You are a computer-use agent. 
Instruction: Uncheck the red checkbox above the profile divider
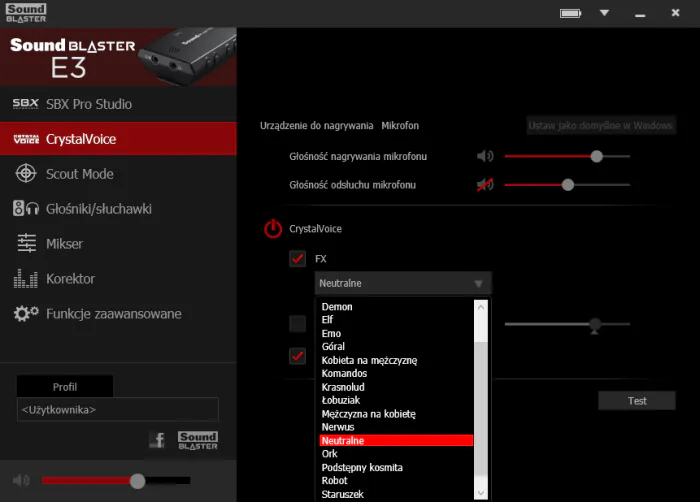pos(298,356)
